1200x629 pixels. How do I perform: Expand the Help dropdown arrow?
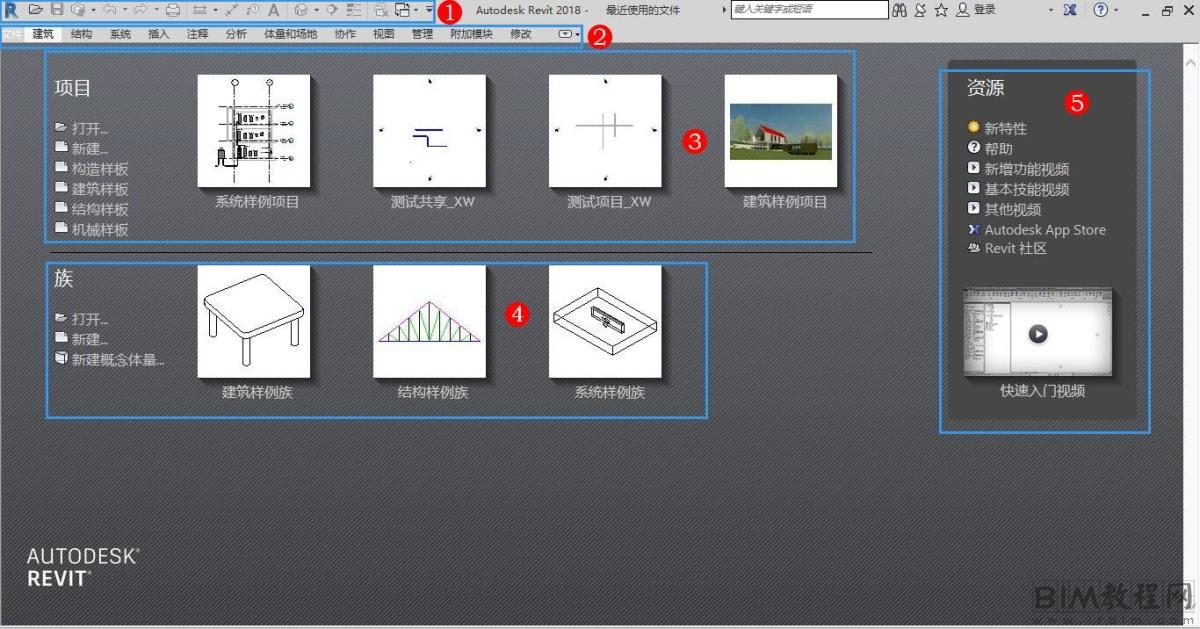click(x=1115, y=10)
